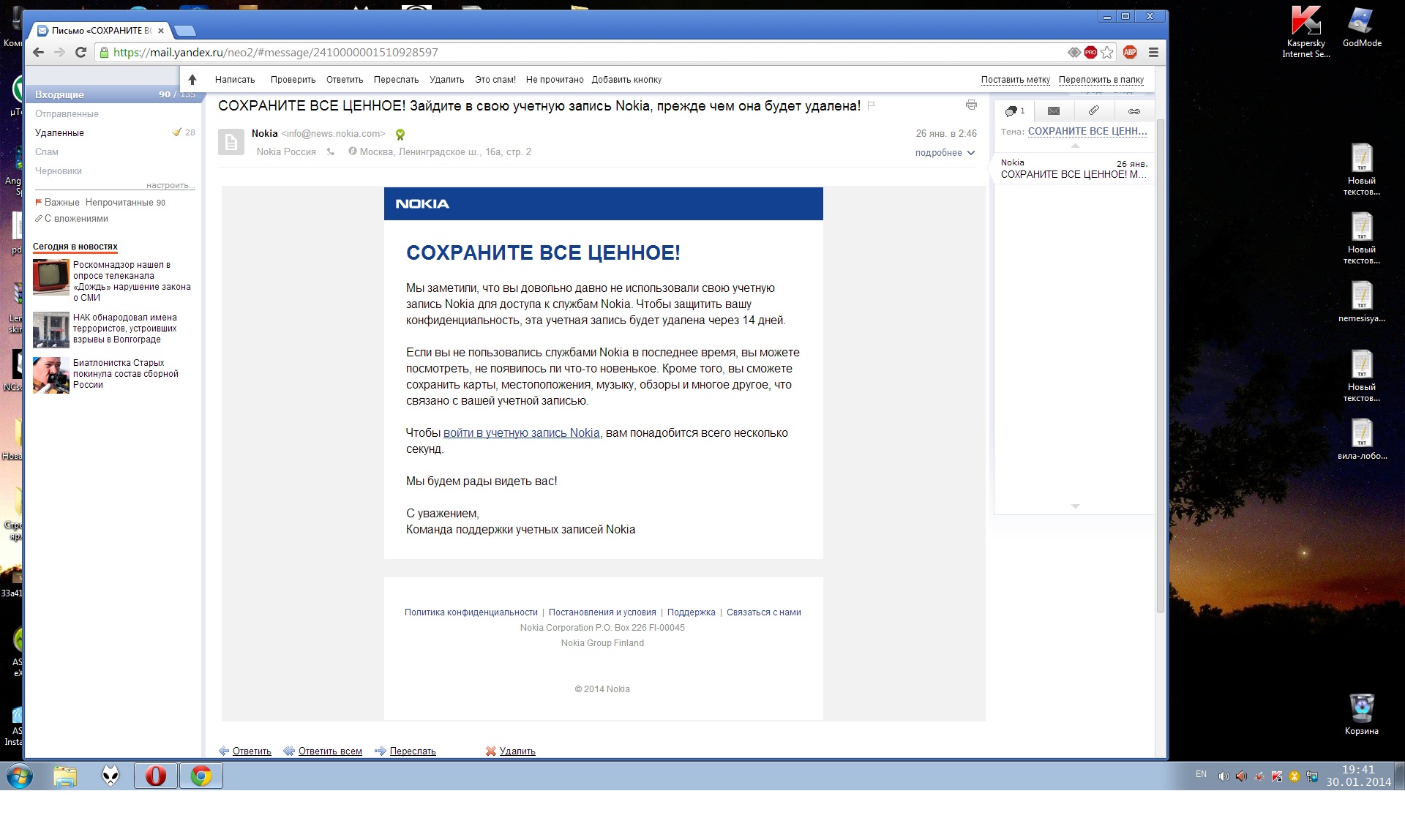This screenshot has height=840, width=1405.
Task: Click the Opera icon in taskbar
Action: click(x=155, y=776)
